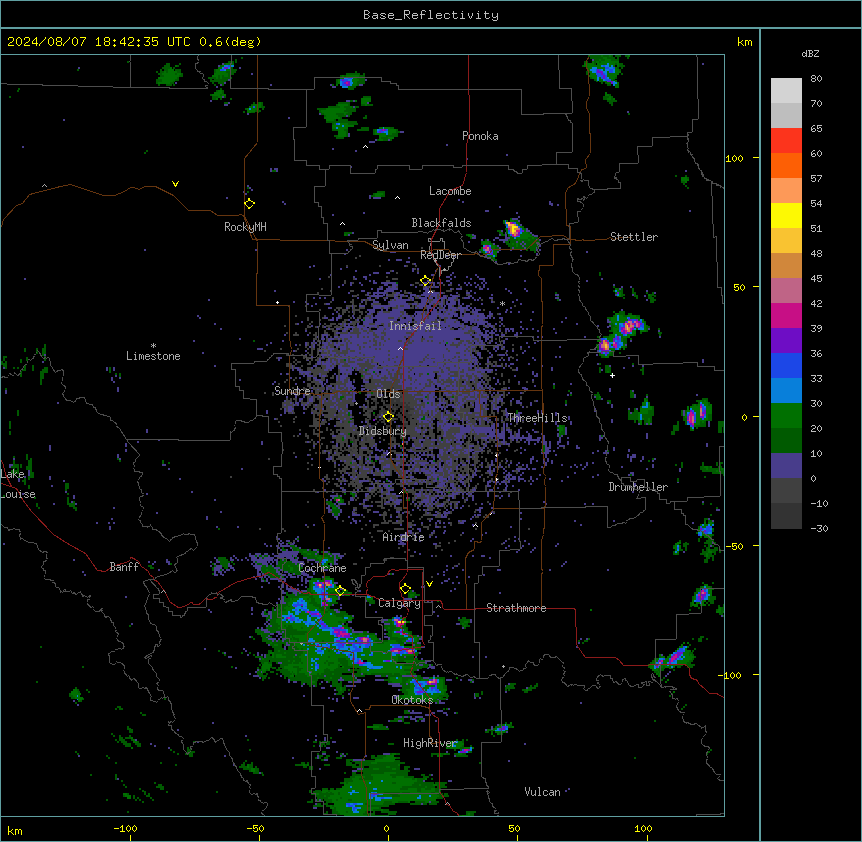Click the Stettler city label
Screen dimensions: 862x842
pyautogui.click(x=634, y=237)
